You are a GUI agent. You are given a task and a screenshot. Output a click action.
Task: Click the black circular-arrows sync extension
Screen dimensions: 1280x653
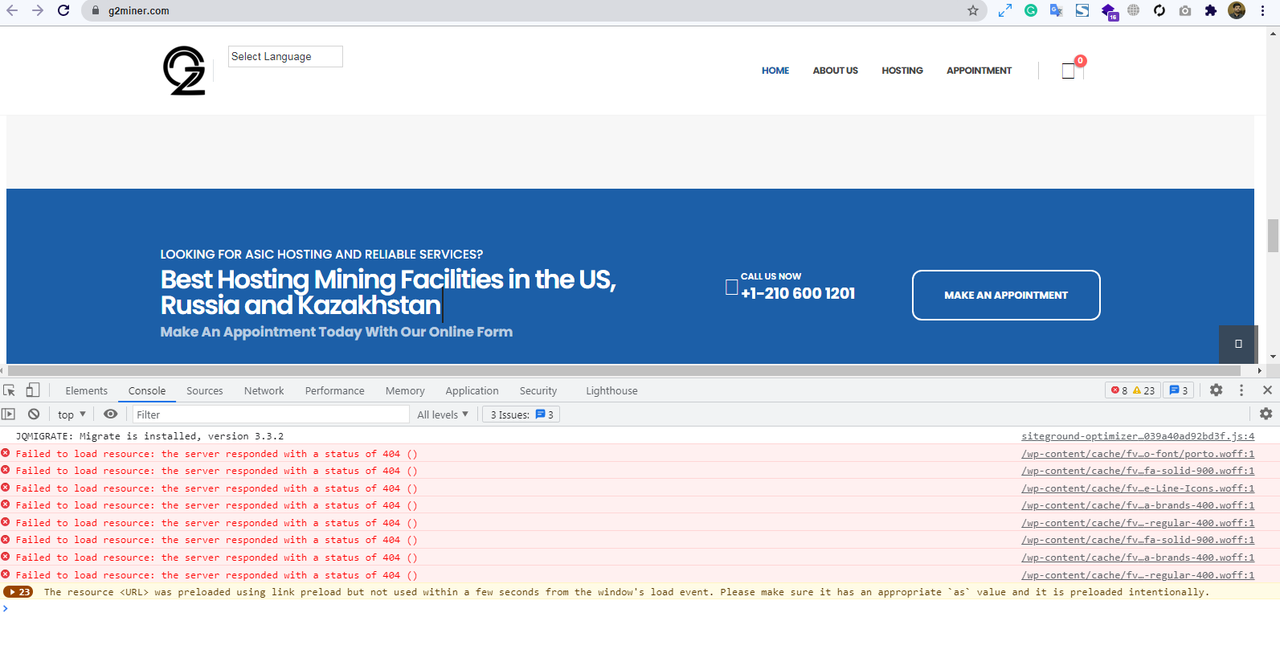pyautogui.click(x=1159, y=10)
